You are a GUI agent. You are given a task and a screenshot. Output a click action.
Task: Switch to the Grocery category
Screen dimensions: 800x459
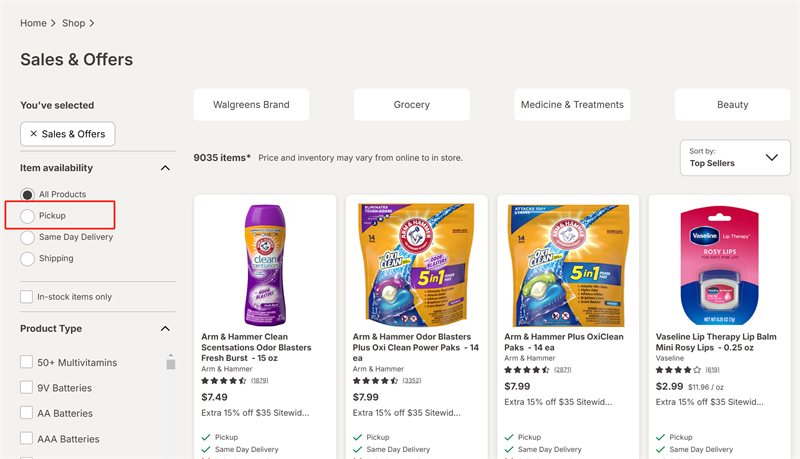coord(411,105)
